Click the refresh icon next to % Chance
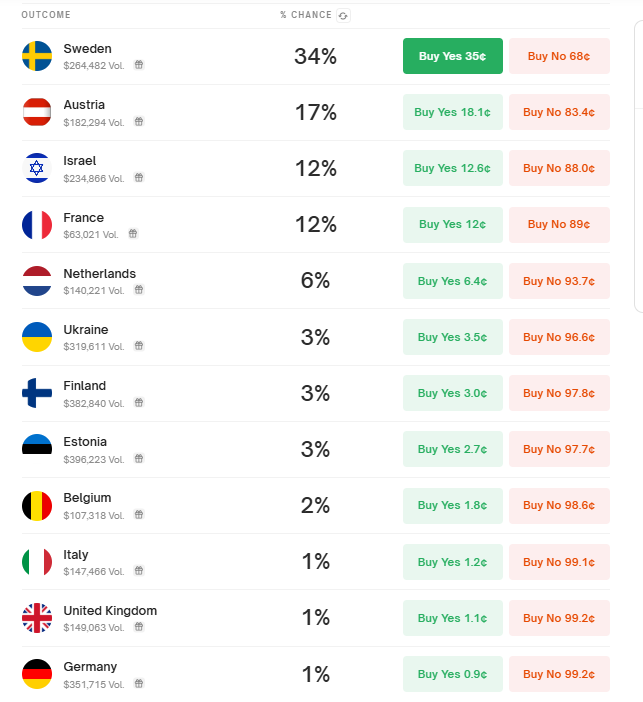The width and height of the screenshot is (643, 702). [x=344, y=15]
